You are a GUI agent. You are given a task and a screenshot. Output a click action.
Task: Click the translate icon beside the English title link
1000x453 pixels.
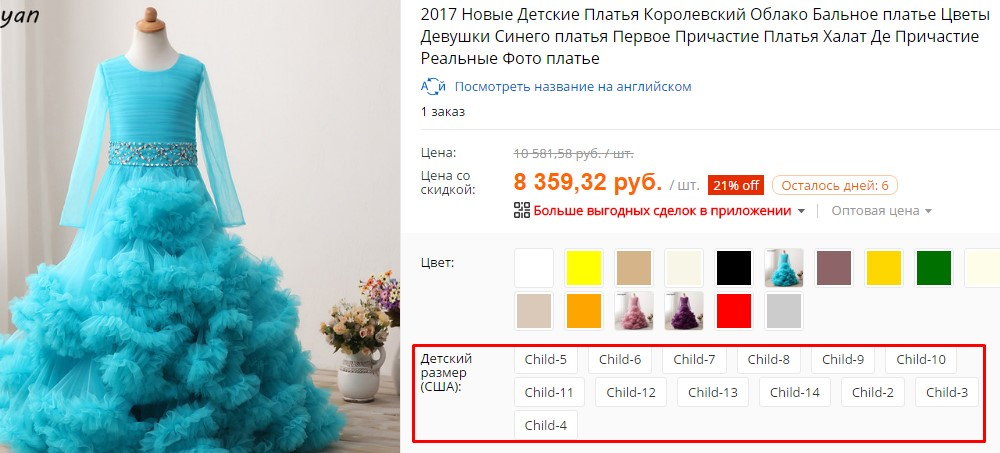pos(434,86)
